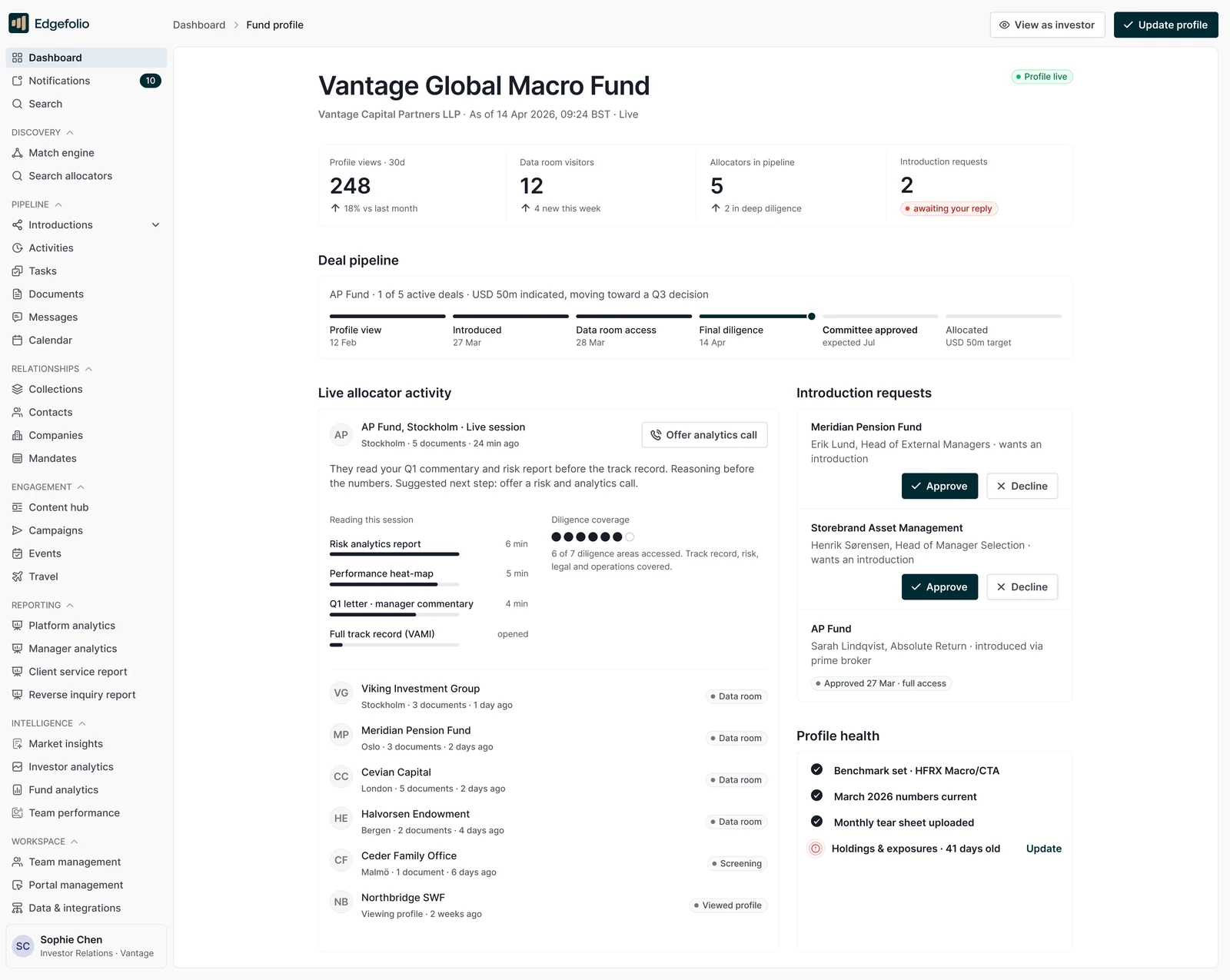This screenshot has height=980, width=1230.
Task: Click the Portal management icon
Action: point(17,885)
